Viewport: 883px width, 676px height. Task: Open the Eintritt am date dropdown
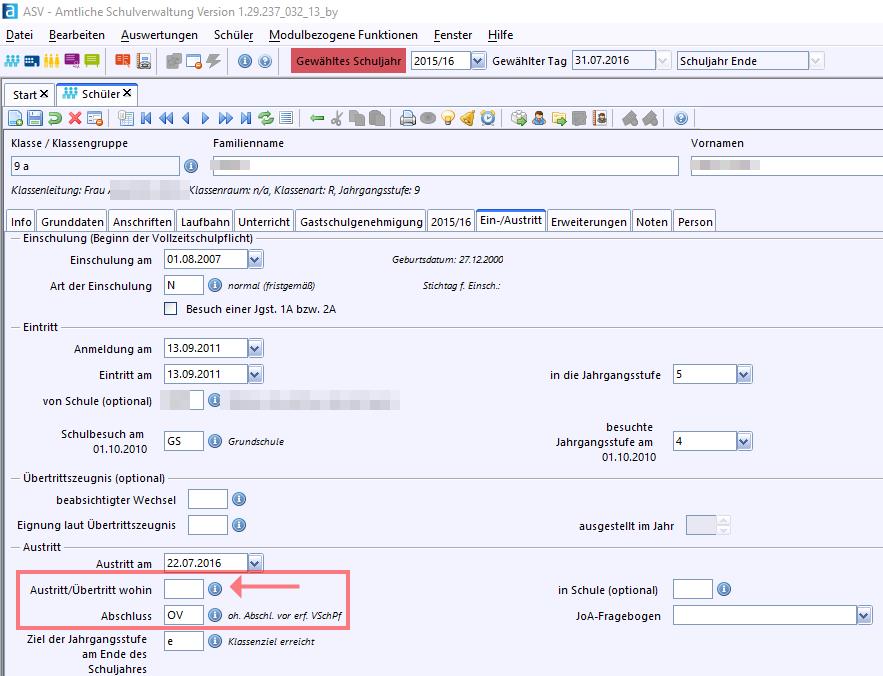(255, 374)
